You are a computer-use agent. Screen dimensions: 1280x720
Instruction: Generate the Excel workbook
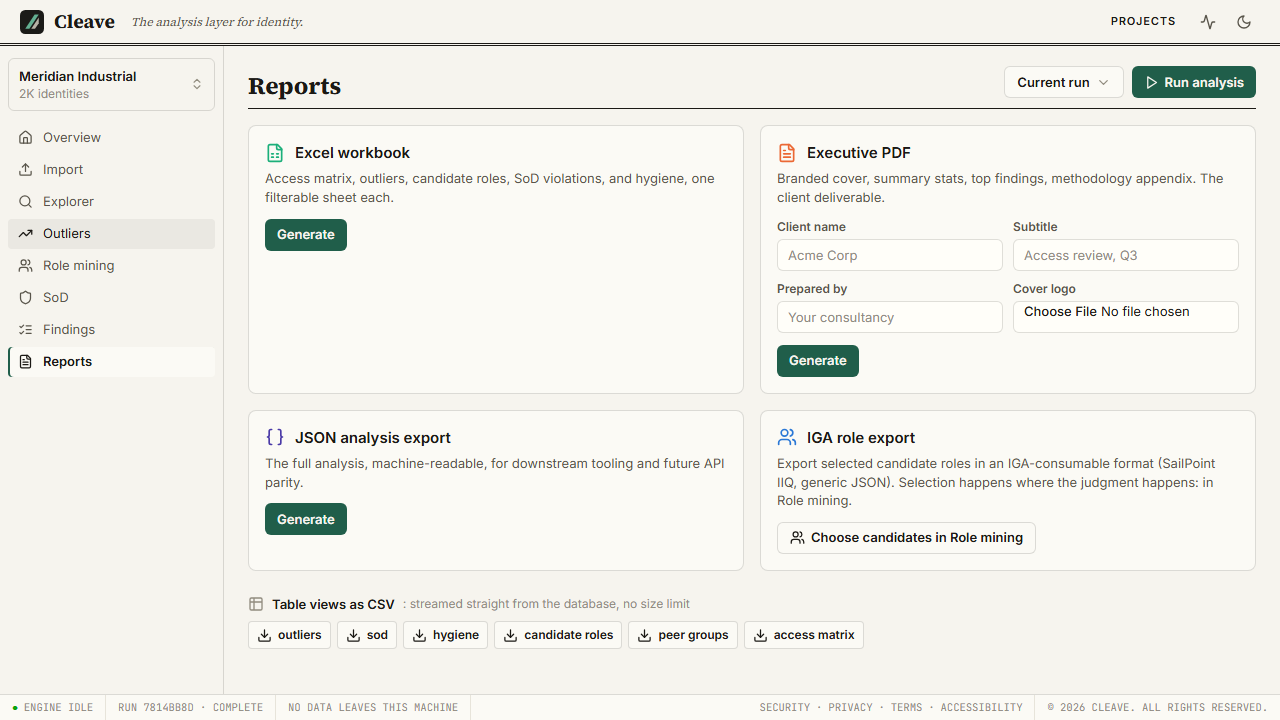(306, 235)
